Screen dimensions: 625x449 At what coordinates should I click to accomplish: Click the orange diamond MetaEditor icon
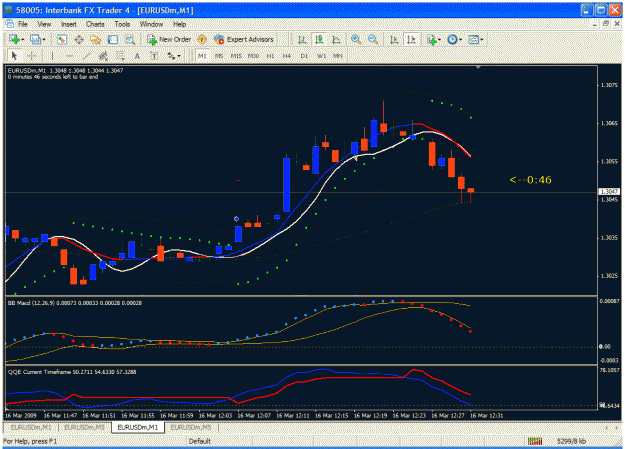click(x=202, y=39)
